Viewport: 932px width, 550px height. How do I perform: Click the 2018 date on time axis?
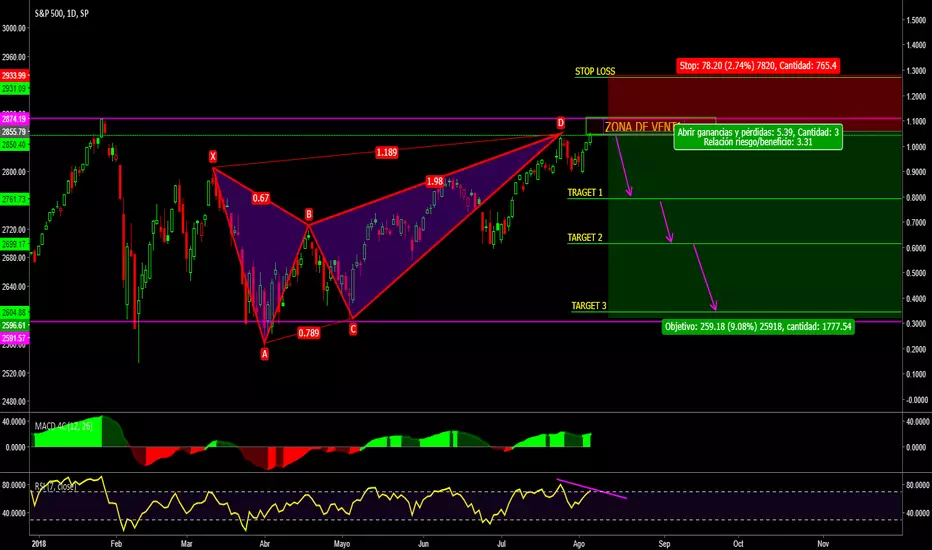(x=39, y=543)
